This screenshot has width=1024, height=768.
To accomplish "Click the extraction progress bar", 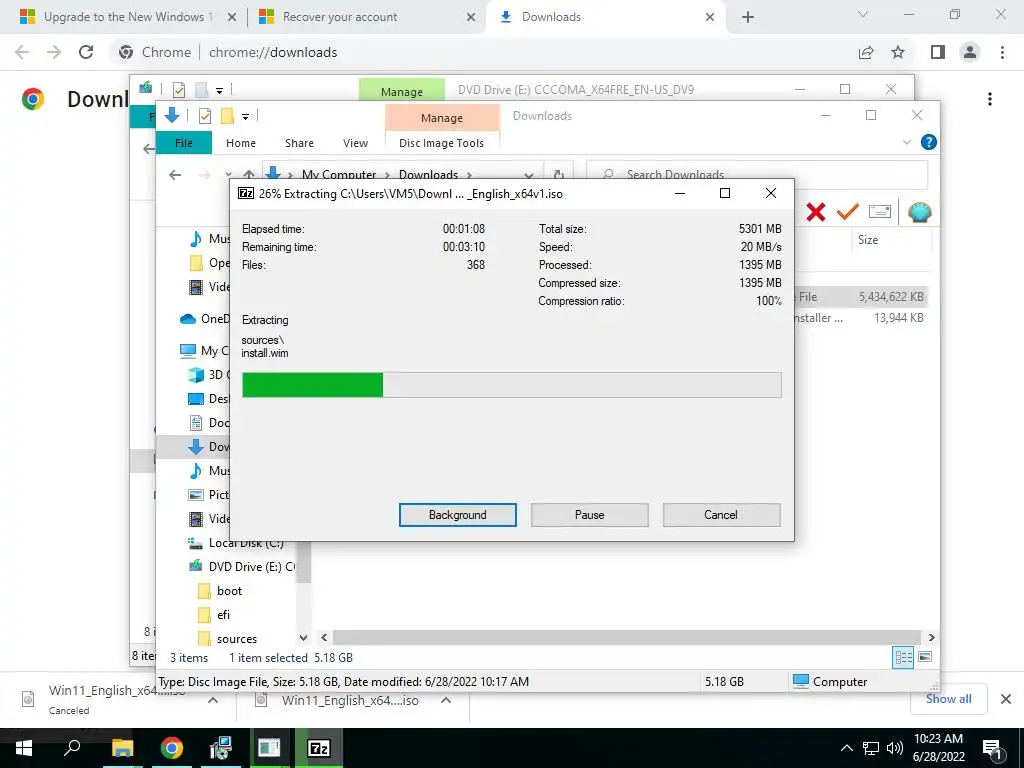I will coord(511,385).
